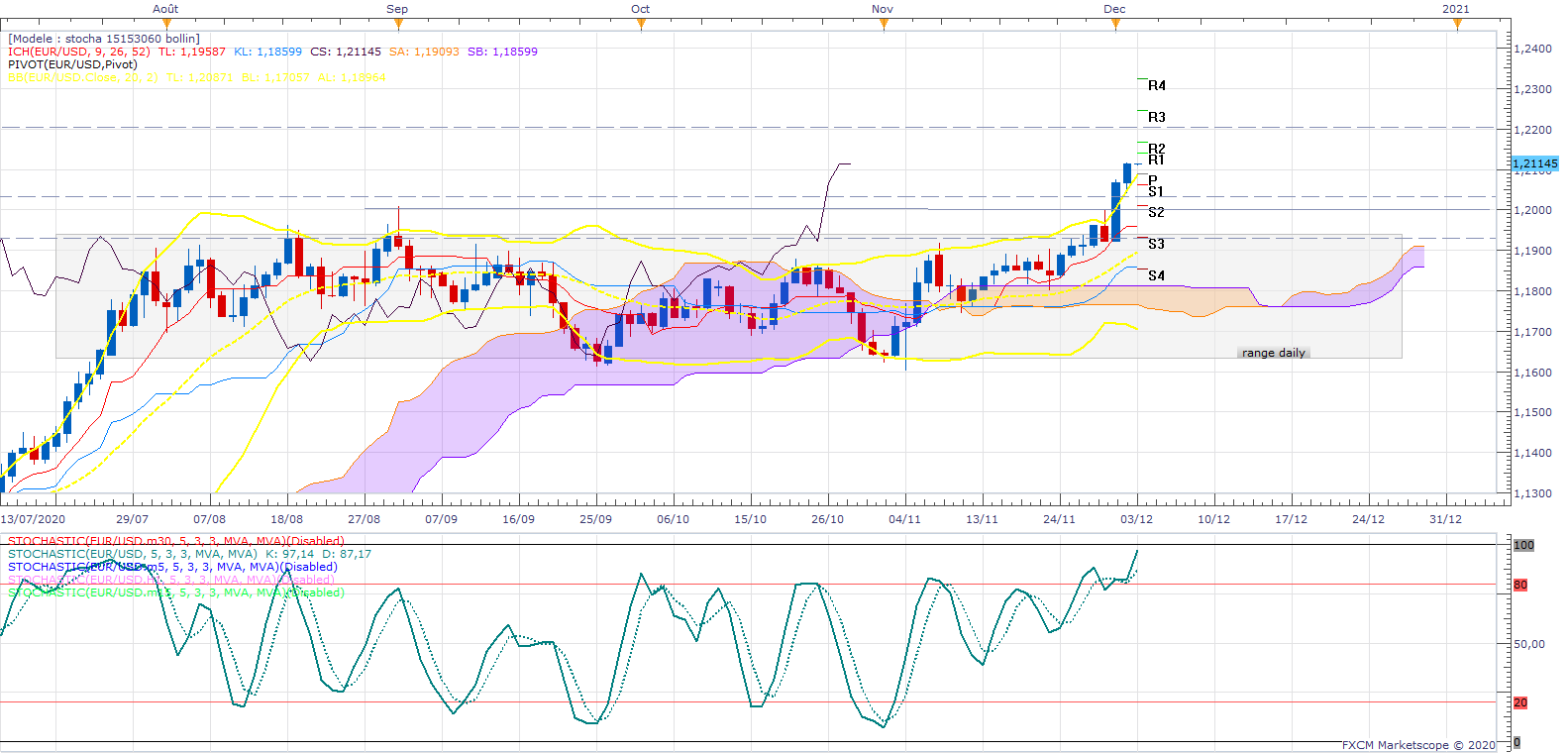Select the green STOCHASTIC(EUR/USD.m15) disabled label
Viewport: 1568px width, 753px height.
point(176,592)
